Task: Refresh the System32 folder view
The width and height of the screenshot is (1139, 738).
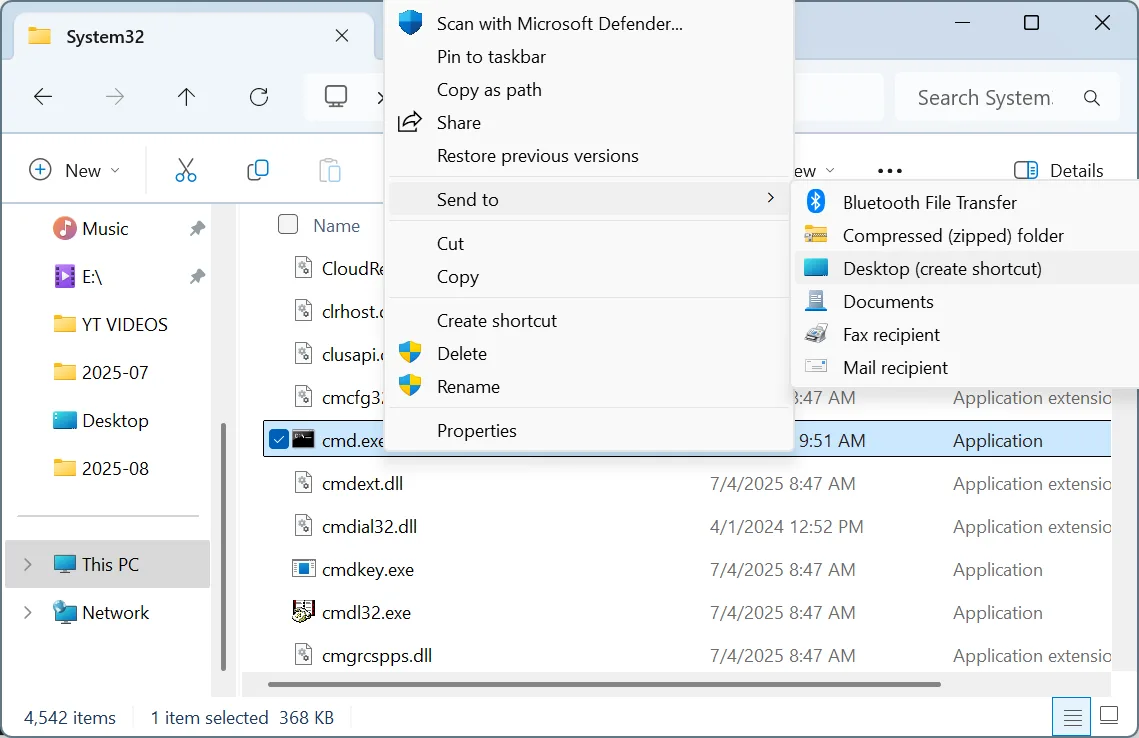Action: (259, 97)
